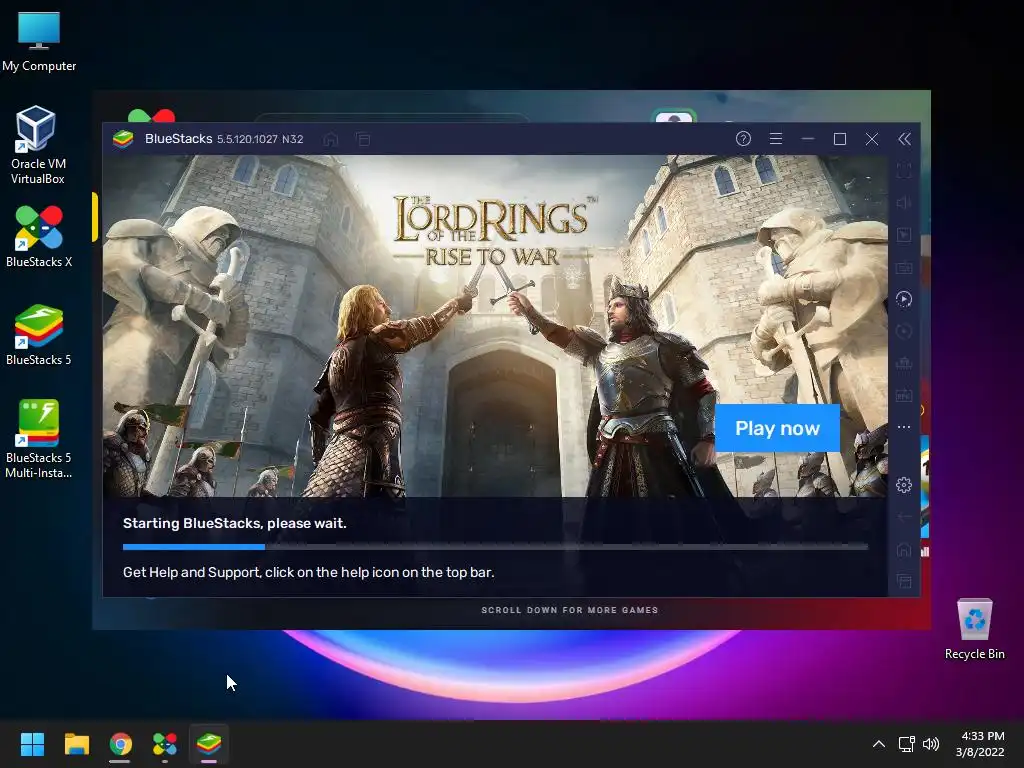Switch to BlueStacks X in taskbar

tap(165, 744)
